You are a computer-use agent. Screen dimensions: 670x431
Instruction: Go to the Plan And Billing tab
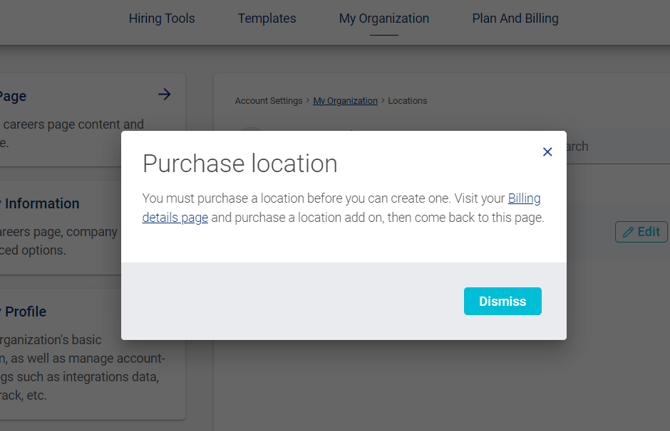tap(515, 18)
